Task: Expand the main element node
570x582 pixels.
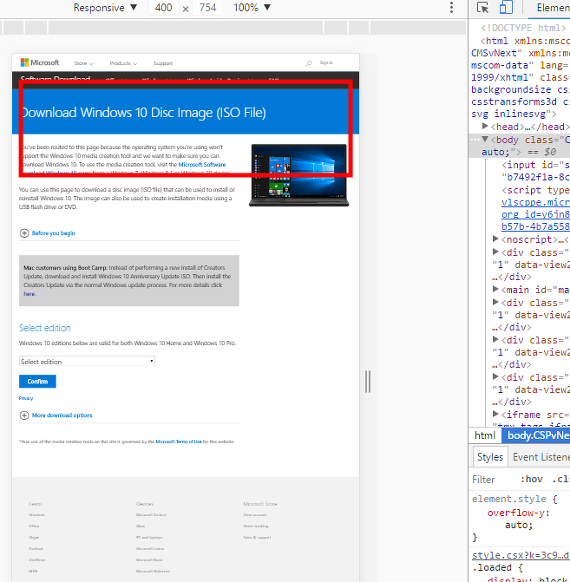Action: pos(495,289)
